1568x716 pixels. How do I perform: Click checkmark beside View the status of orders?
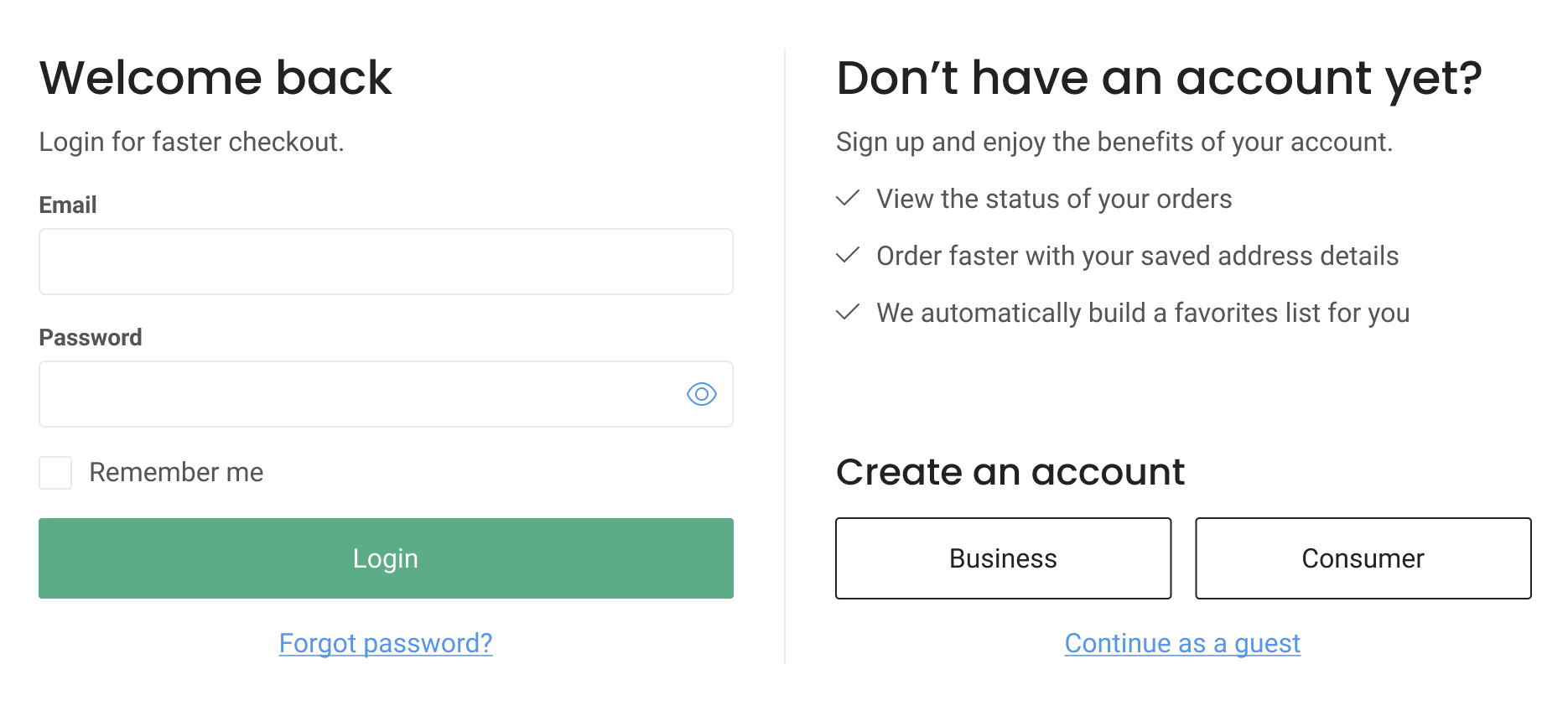tap(848, 199)
